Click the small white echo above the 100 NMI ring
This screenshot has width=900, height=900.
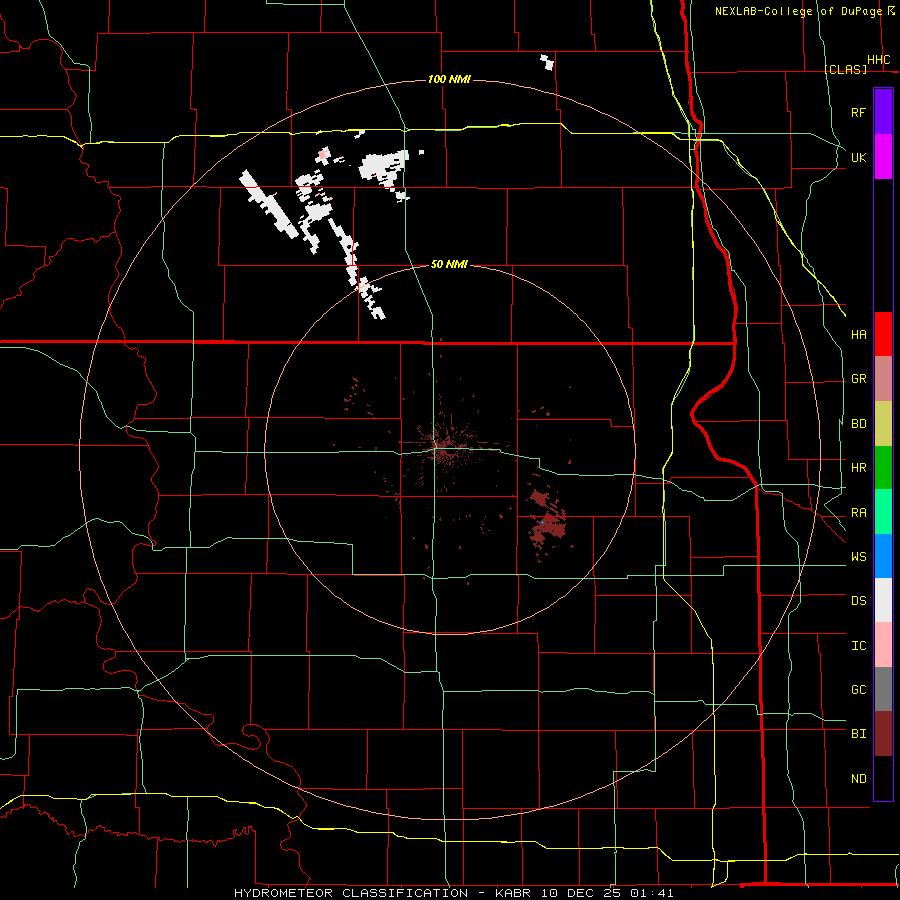tap(547, 61)
